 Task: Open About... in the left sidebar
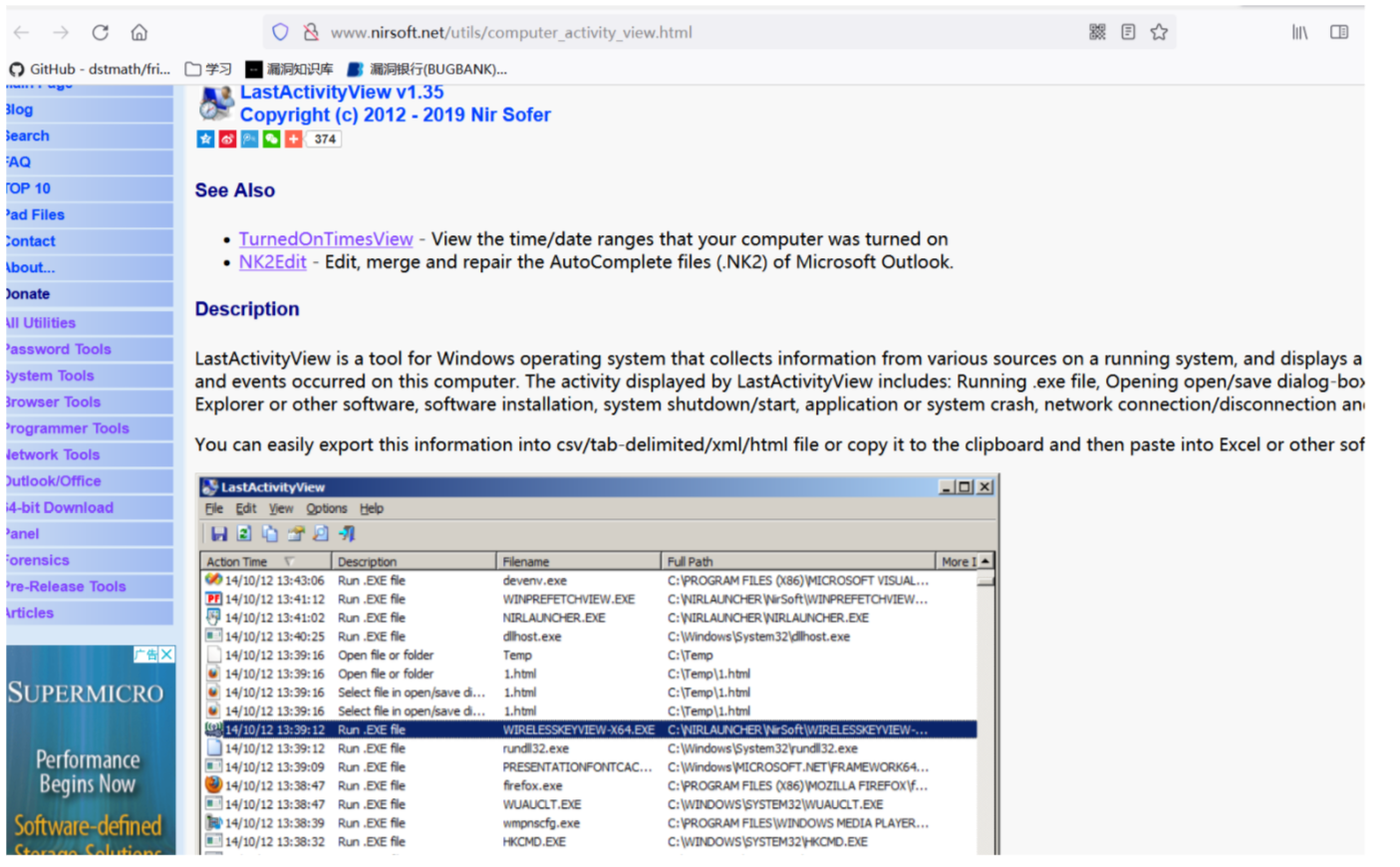pos(89,267)
